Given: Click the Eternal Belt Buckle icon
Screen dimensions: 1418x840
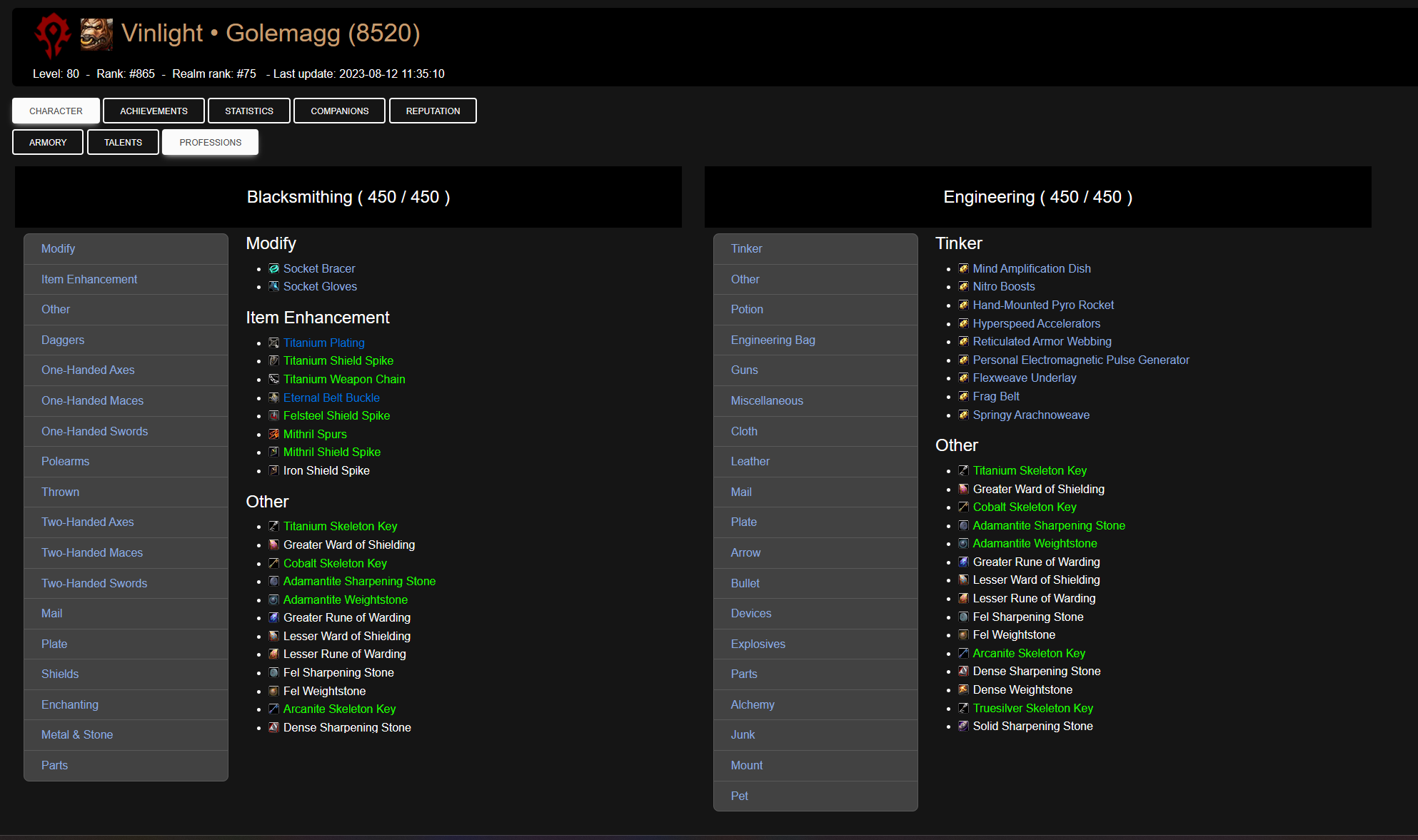Looking at the screenshot, I should pos(273,398).
